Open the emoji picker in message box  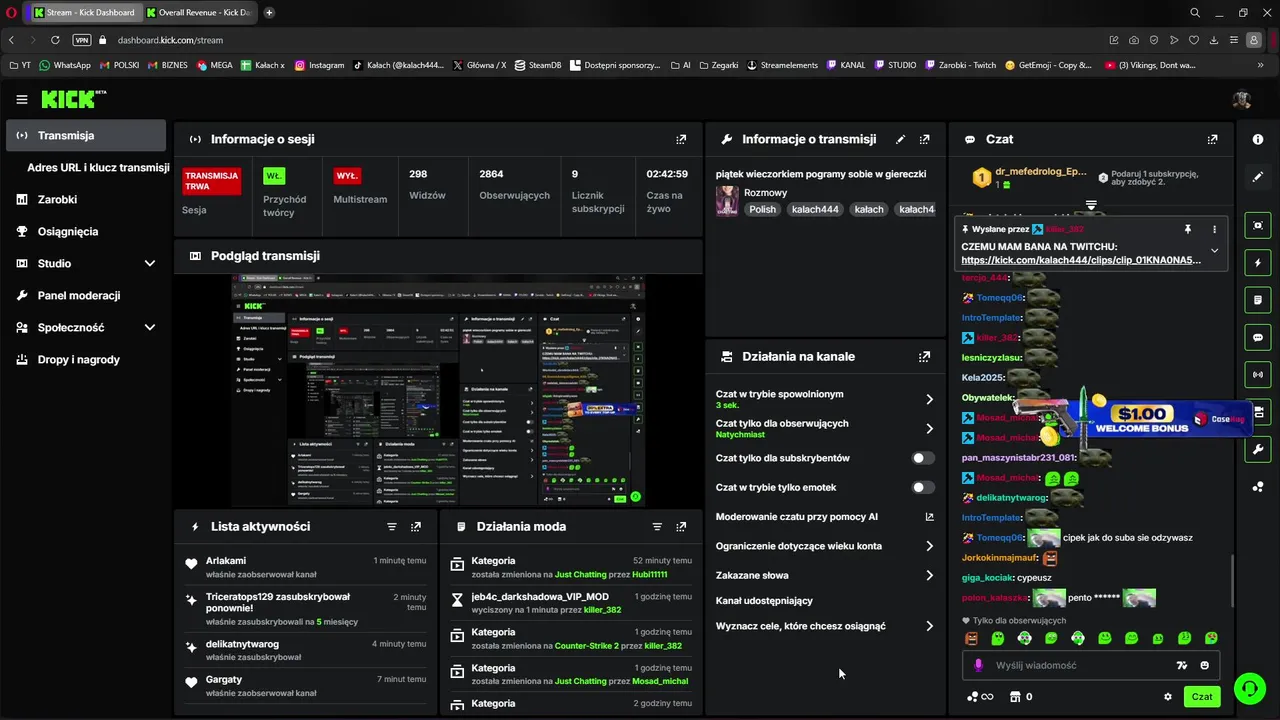(x=1204, y=666)
